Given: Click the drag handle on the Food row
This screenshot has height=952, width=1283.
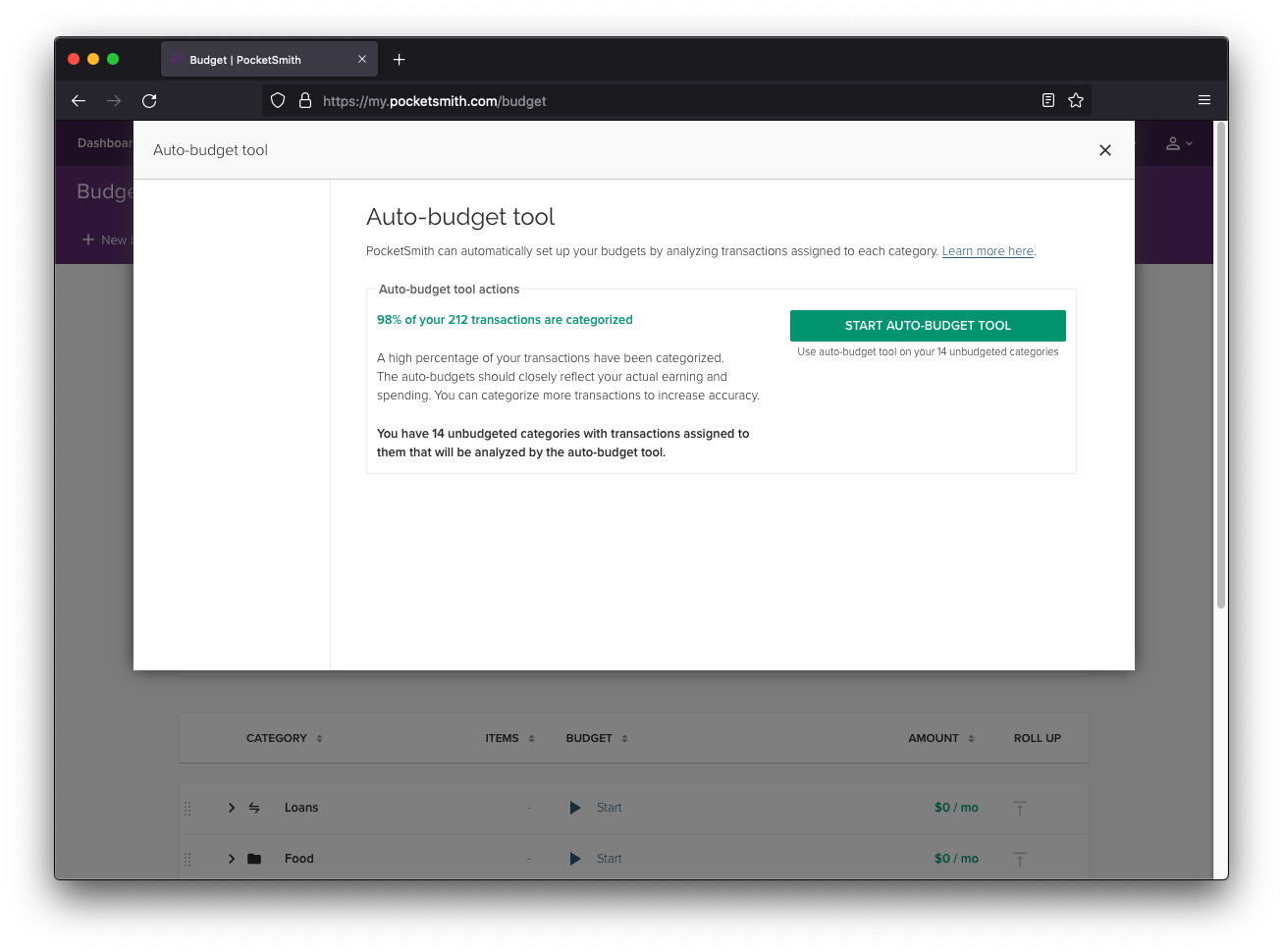Looking at the screenshot, I should pos(187,858).
